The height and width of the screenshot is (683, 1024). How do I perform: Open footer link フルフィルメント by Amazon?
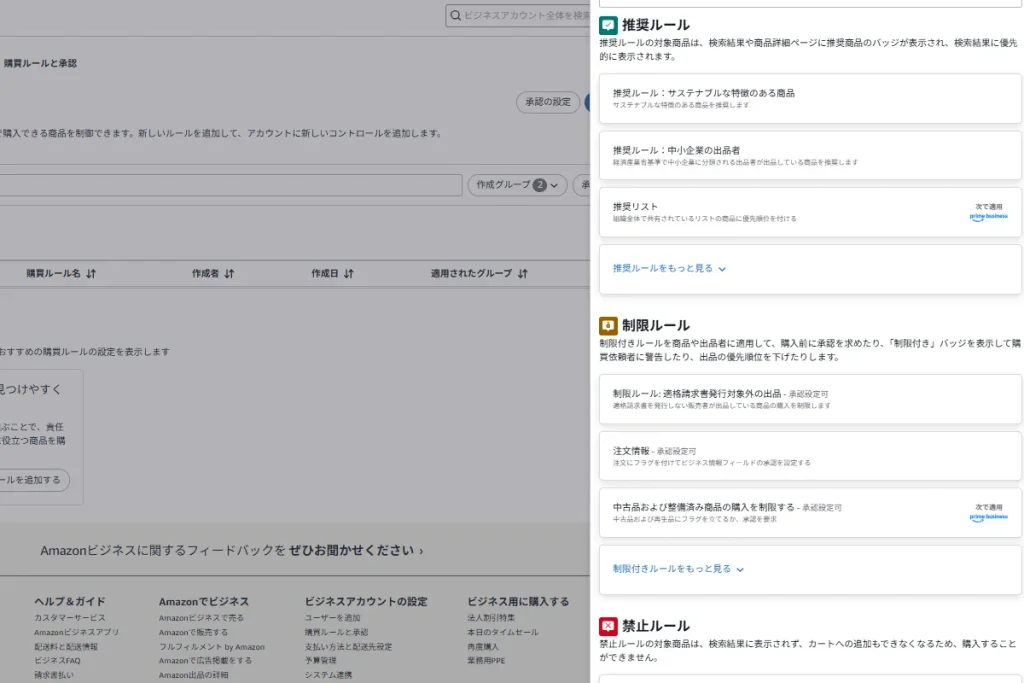pyautogui.click(x=212, y=646)
